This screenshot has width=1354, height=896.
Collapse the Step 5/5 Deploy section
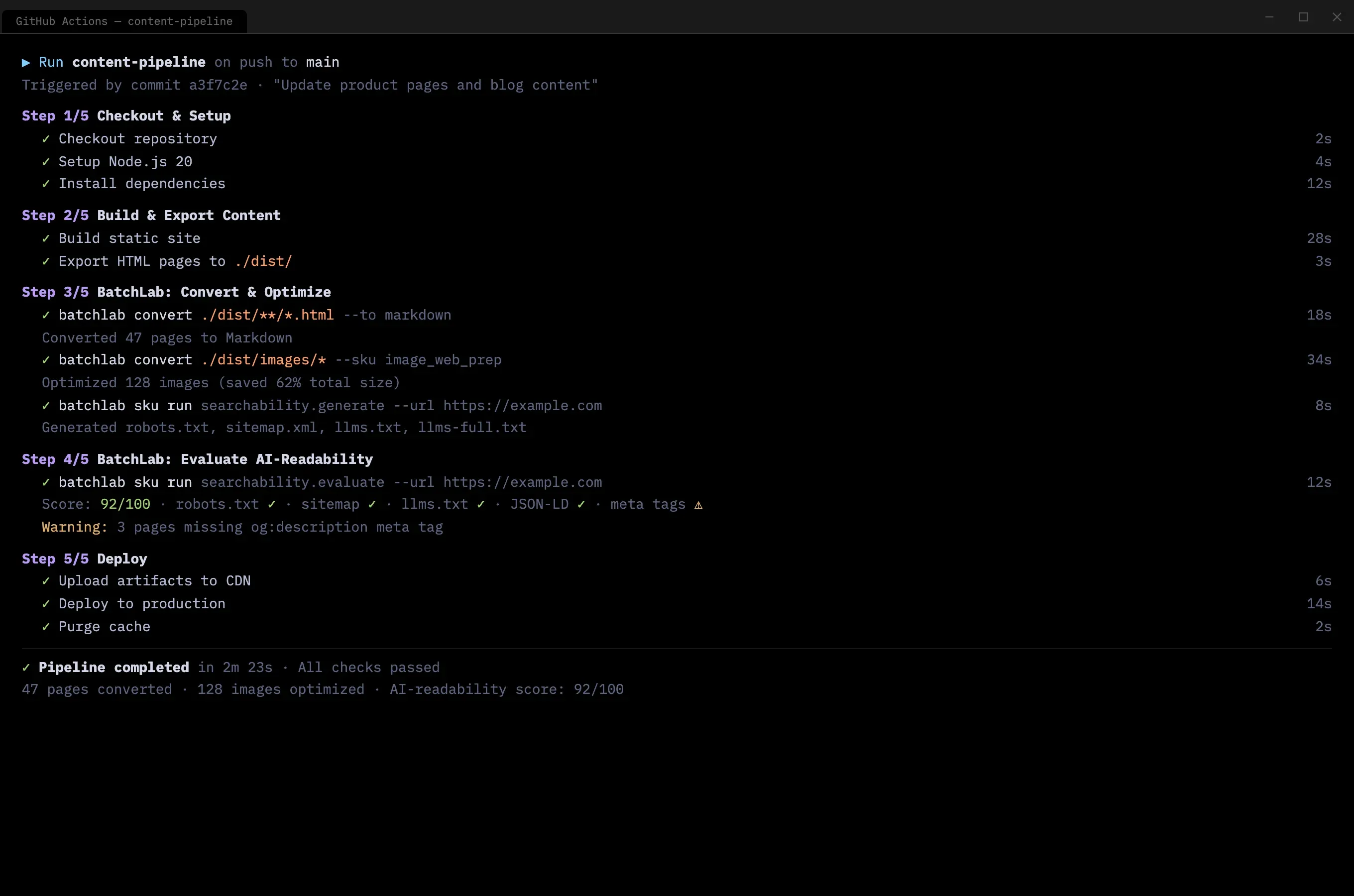(x=84, y=559)
